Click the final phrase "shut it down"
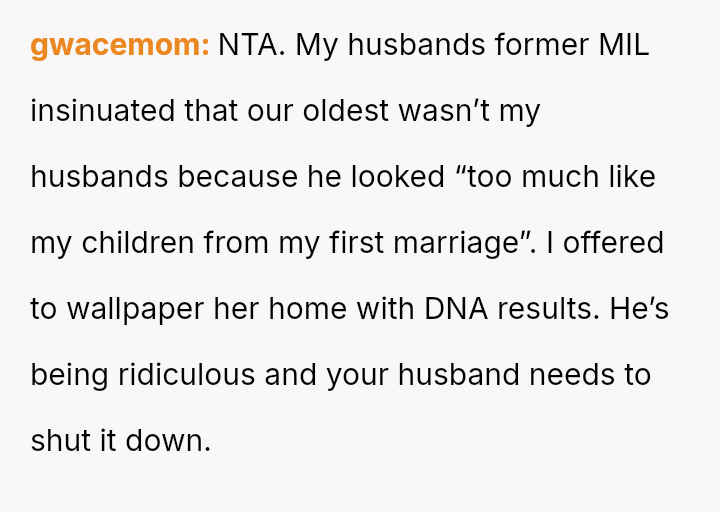This screenshot has width=720, height=512. pyautogui.click(x=120, y=441)
